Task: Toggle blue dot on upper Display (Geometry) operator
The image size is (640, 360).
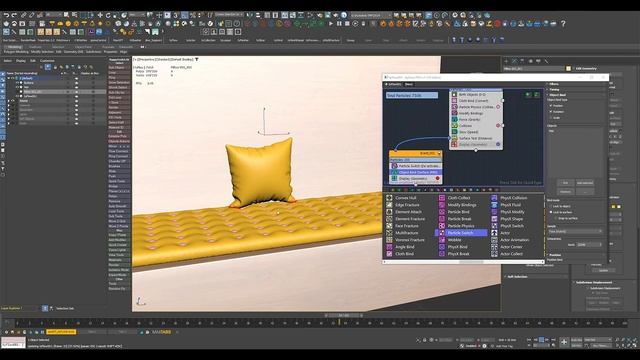Action: (498, 144)
